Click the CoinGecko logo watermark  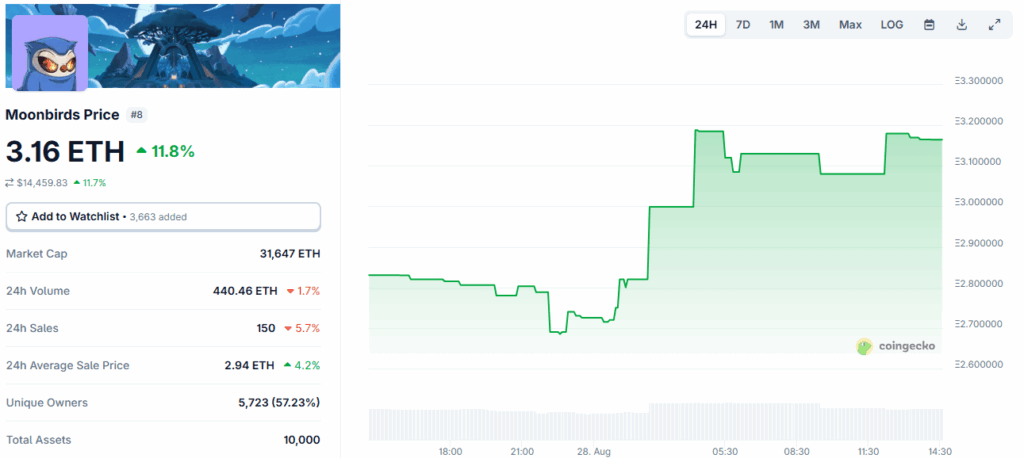[896, 346]
